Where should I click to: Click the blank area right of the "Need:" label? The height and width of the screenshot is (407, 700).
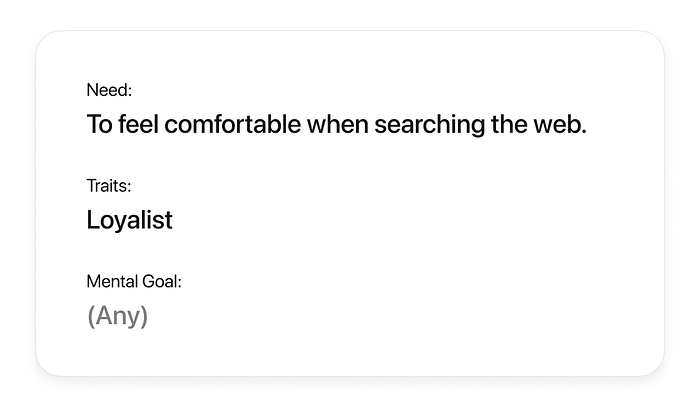coord(350,91)
